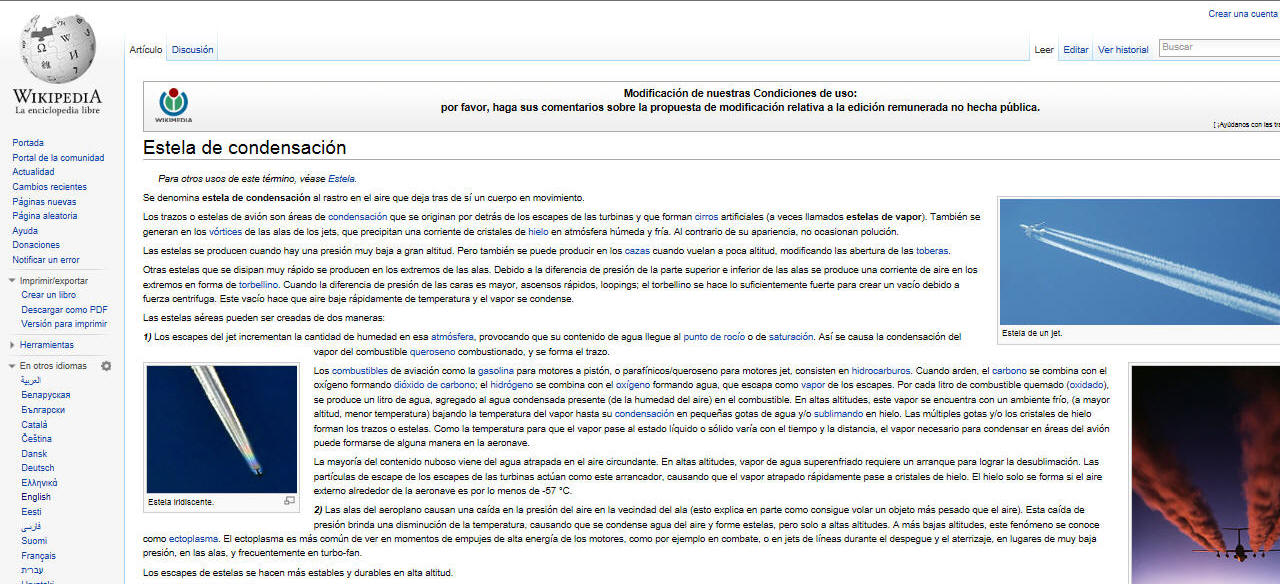Click the torbellino link
Image resolution: width=1280 pixels, height=584 pixels.
coord(258,285)
